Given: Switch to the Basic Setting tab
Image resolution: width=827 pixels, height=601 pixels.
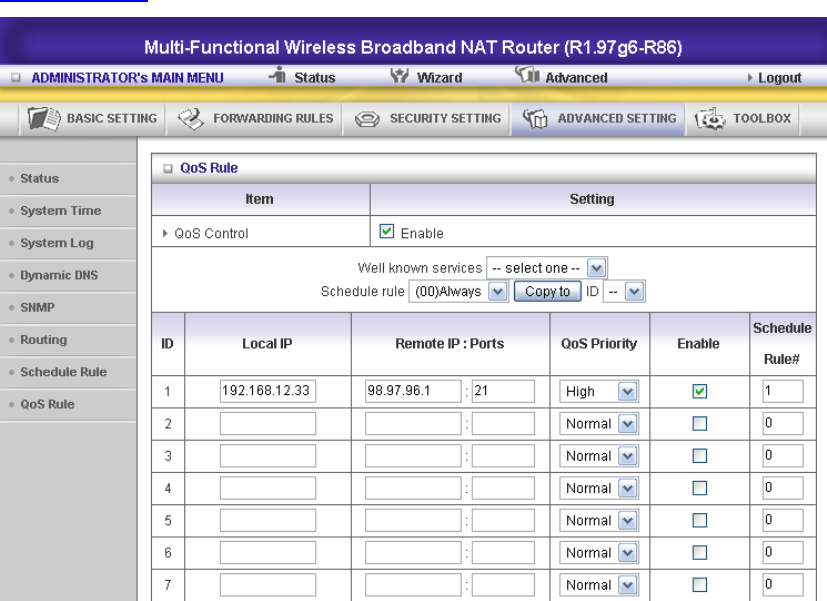Looking at the screenshot, I should (x=92, y=119).
